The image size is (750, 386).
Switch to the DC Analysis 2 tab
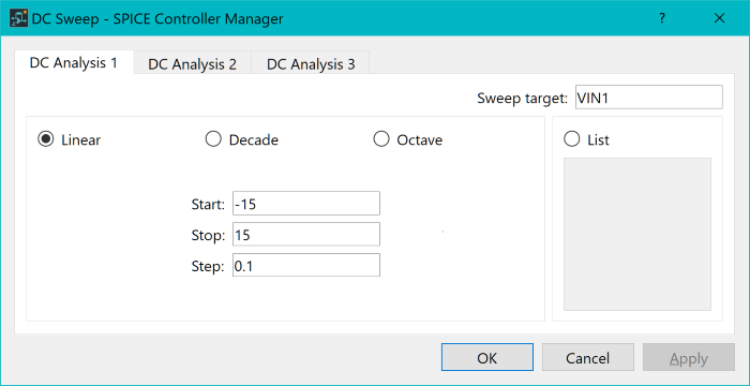[x=192, y=64]
